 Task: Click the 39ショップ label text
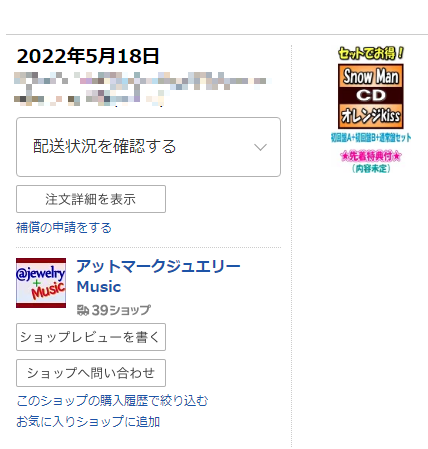click(121, 310)
